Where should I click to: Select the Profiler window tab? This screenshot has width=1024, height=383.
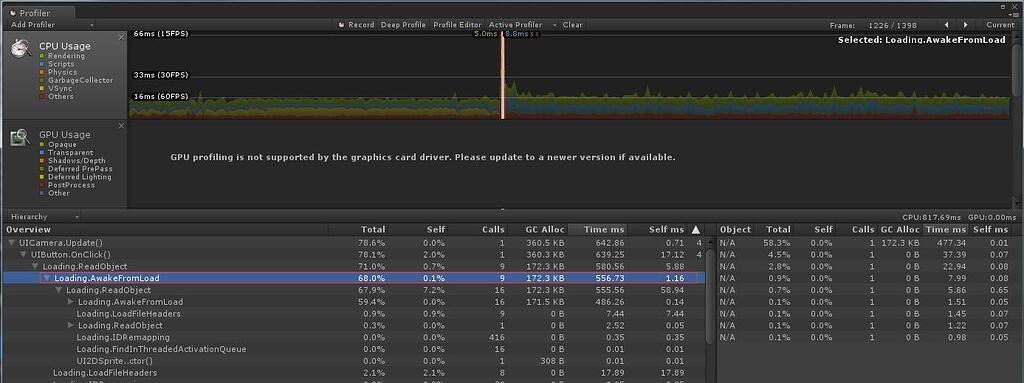(x=38, y=12)
